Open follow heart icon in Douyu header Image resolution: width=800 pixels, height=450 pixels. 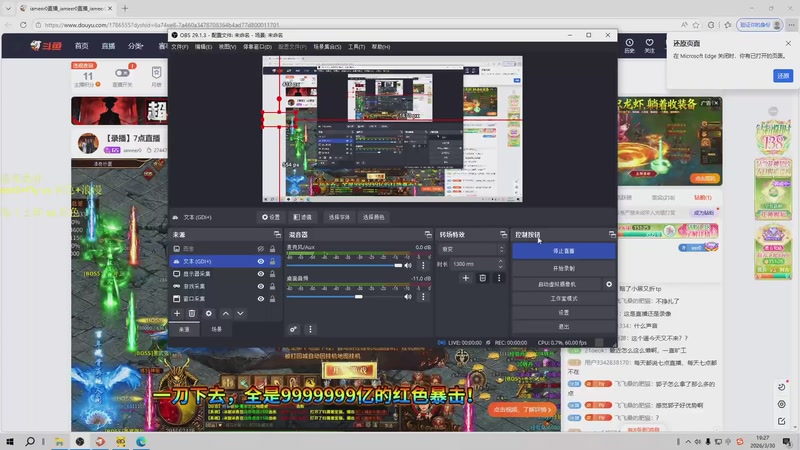649,45
